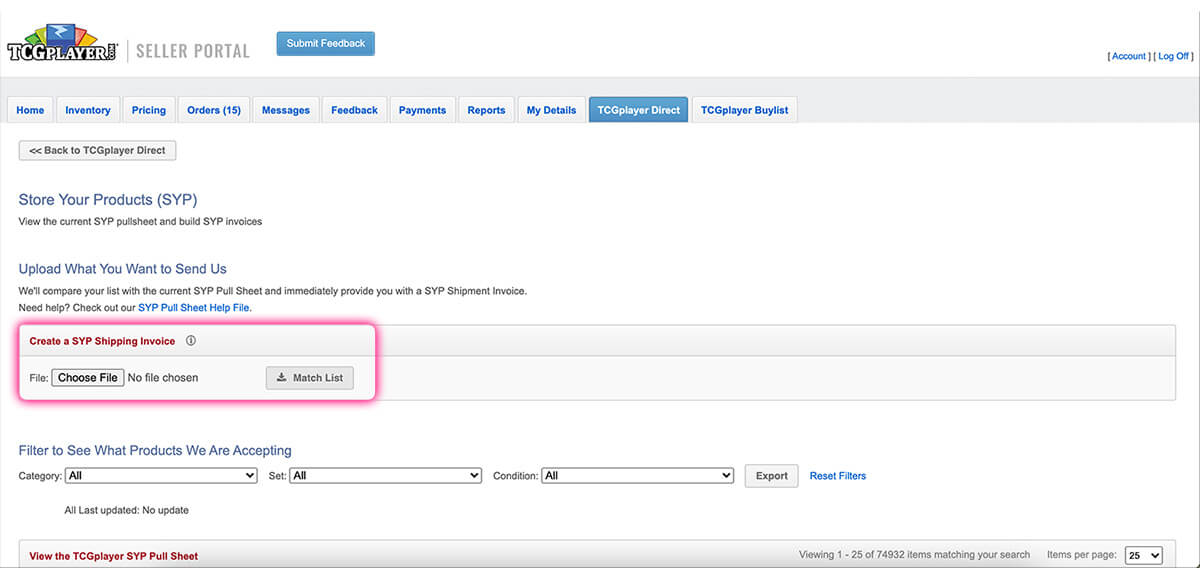Open the Inventory tab
Image resolution: width=1200 pixels, height=570 pixels.
point(88,110)
